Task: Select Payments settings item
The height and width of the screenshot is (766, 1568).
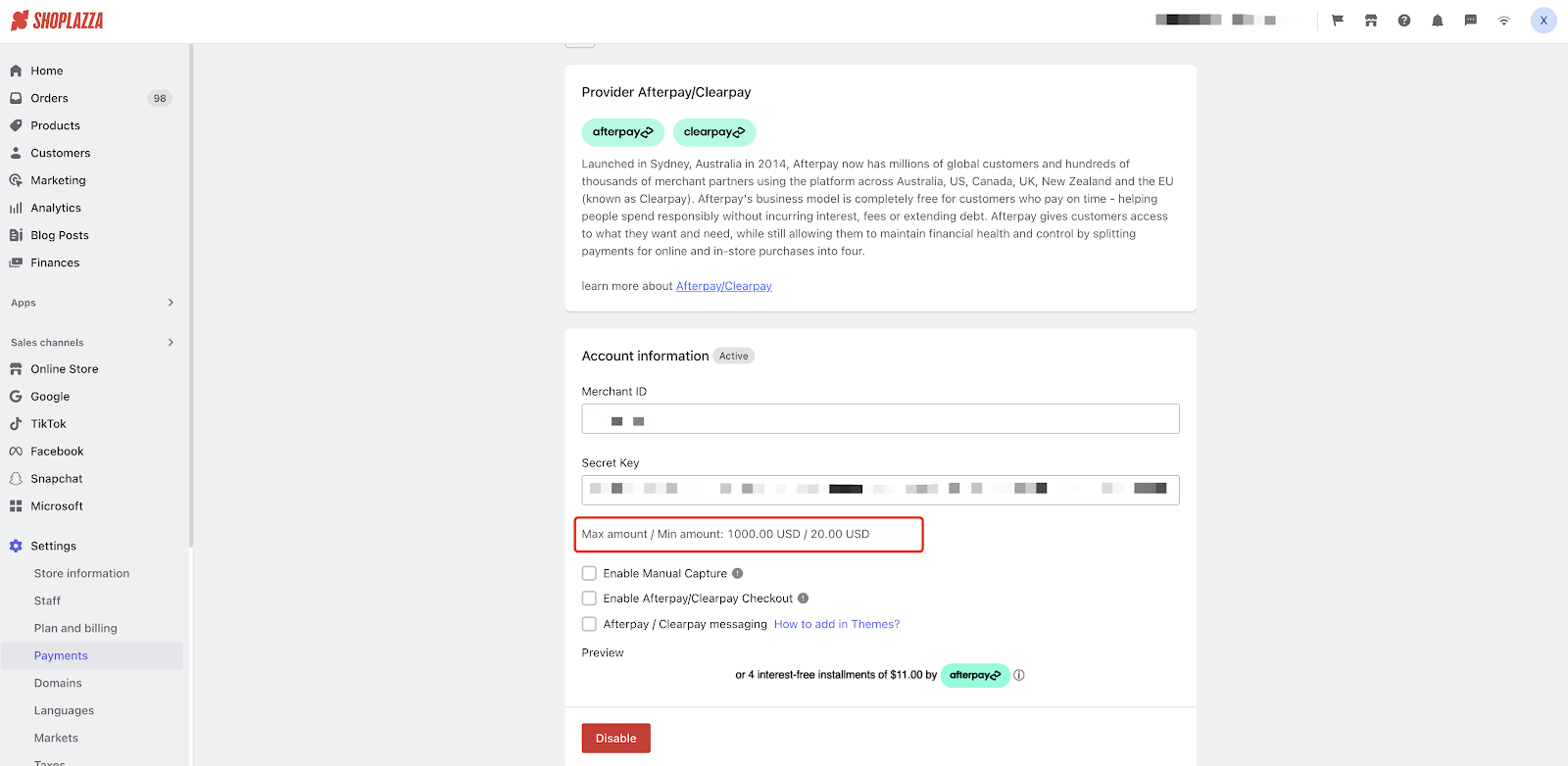Action: pyautogui.click(x=92, y=655)
